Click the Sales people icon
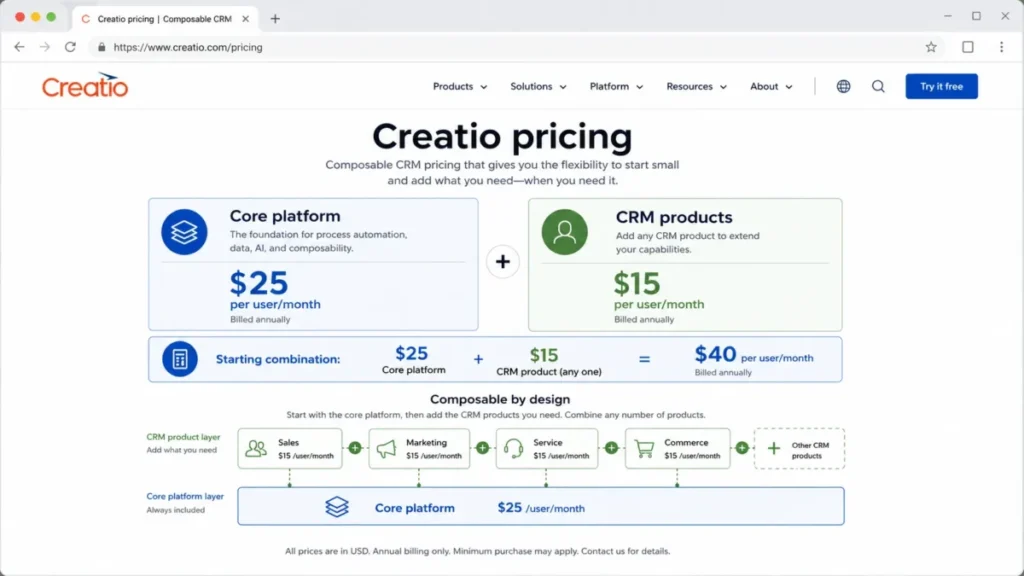1024x576 pixels. (x=256, y=449)
